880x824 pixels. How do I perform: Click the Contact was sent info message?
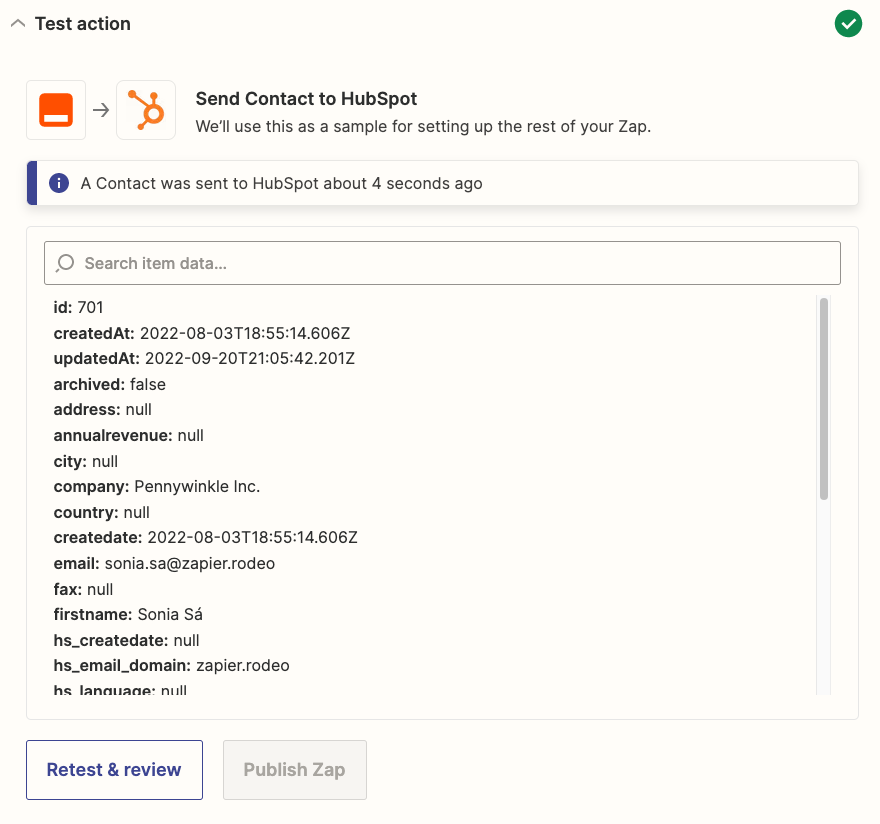(281, 184)
